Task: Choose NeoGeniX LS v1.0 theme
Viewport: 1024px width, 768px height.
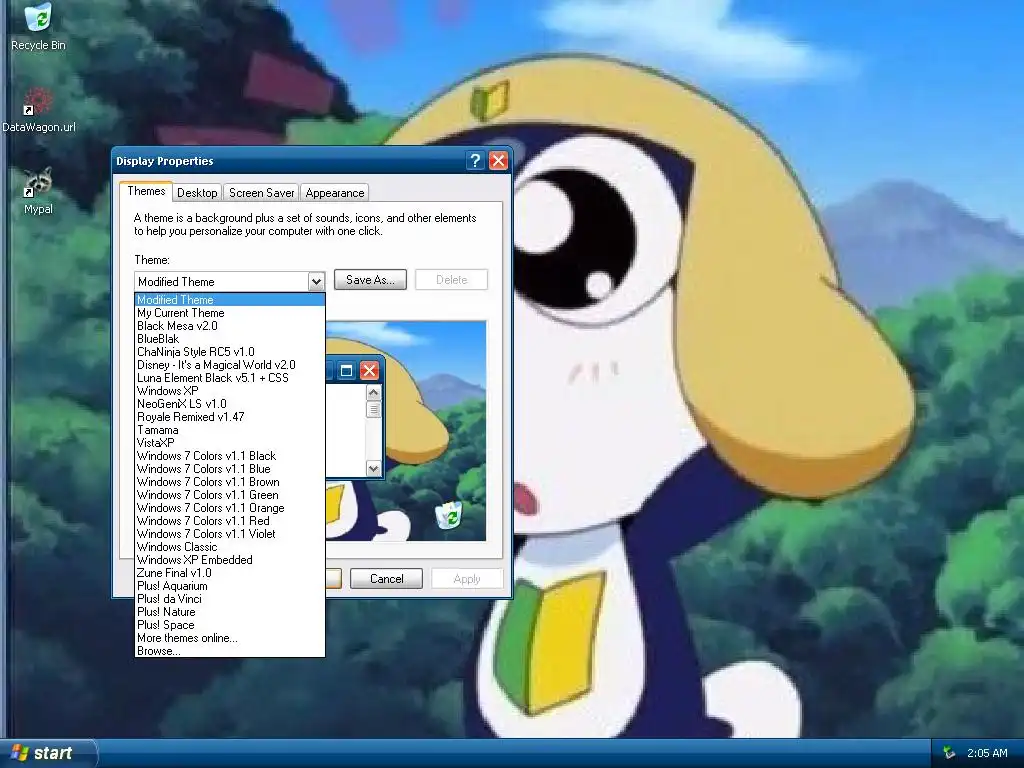Action: coord(229,404)
